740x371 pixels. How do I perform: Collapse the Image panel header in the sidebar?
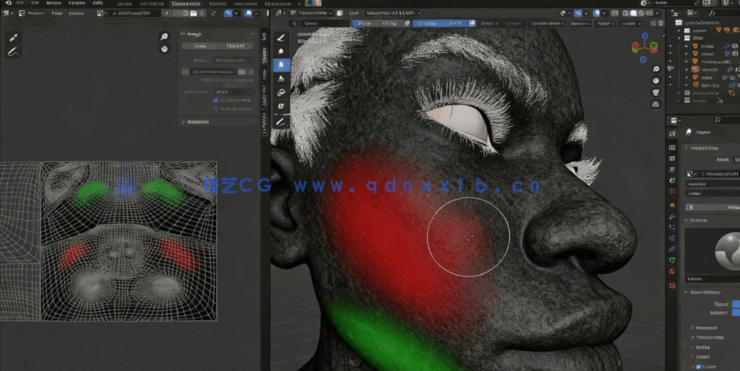click(x=217, y=34)
